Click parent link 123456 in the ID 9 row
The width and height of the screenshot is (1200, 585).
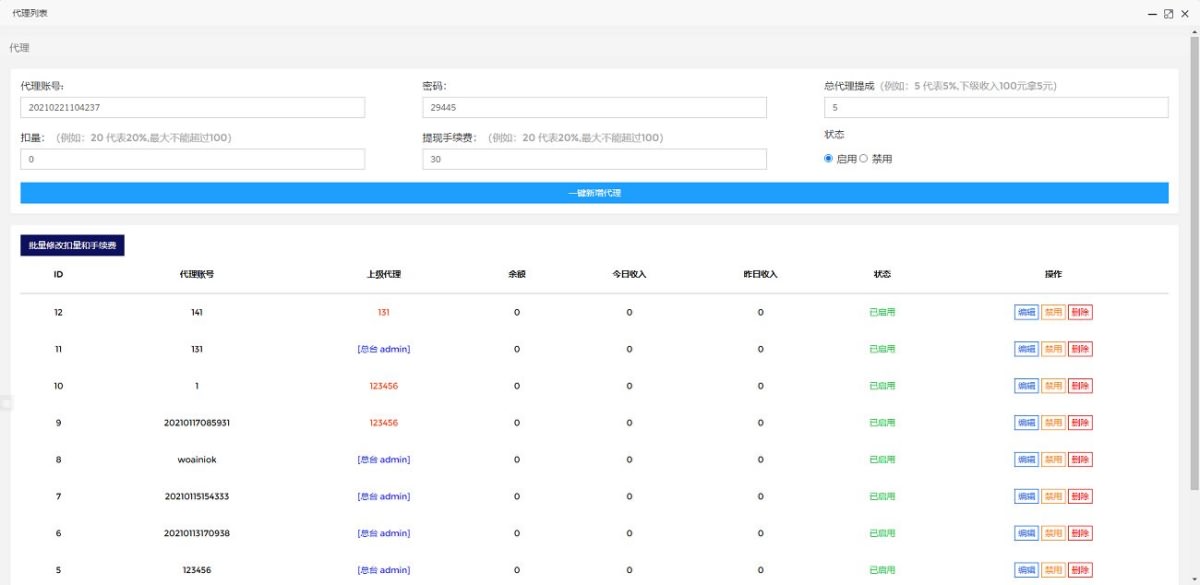[384, 423]
